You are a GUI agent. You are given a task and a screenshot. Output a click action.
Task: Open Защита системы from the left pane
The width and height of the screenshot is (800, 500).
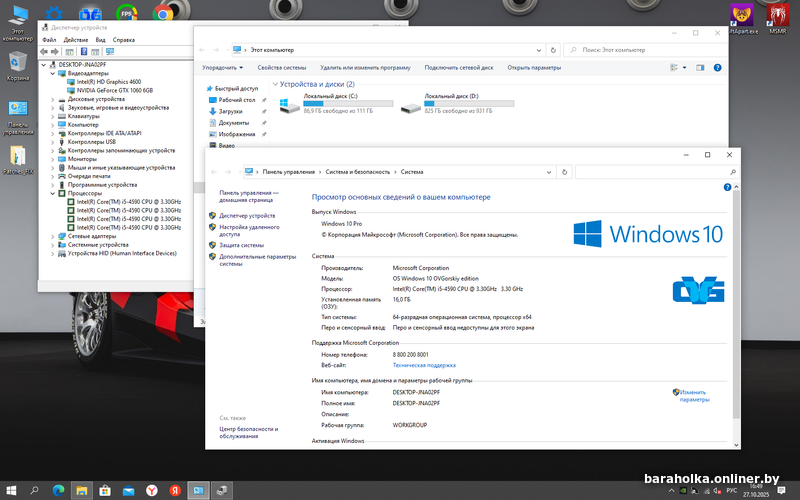click(241, 244)
